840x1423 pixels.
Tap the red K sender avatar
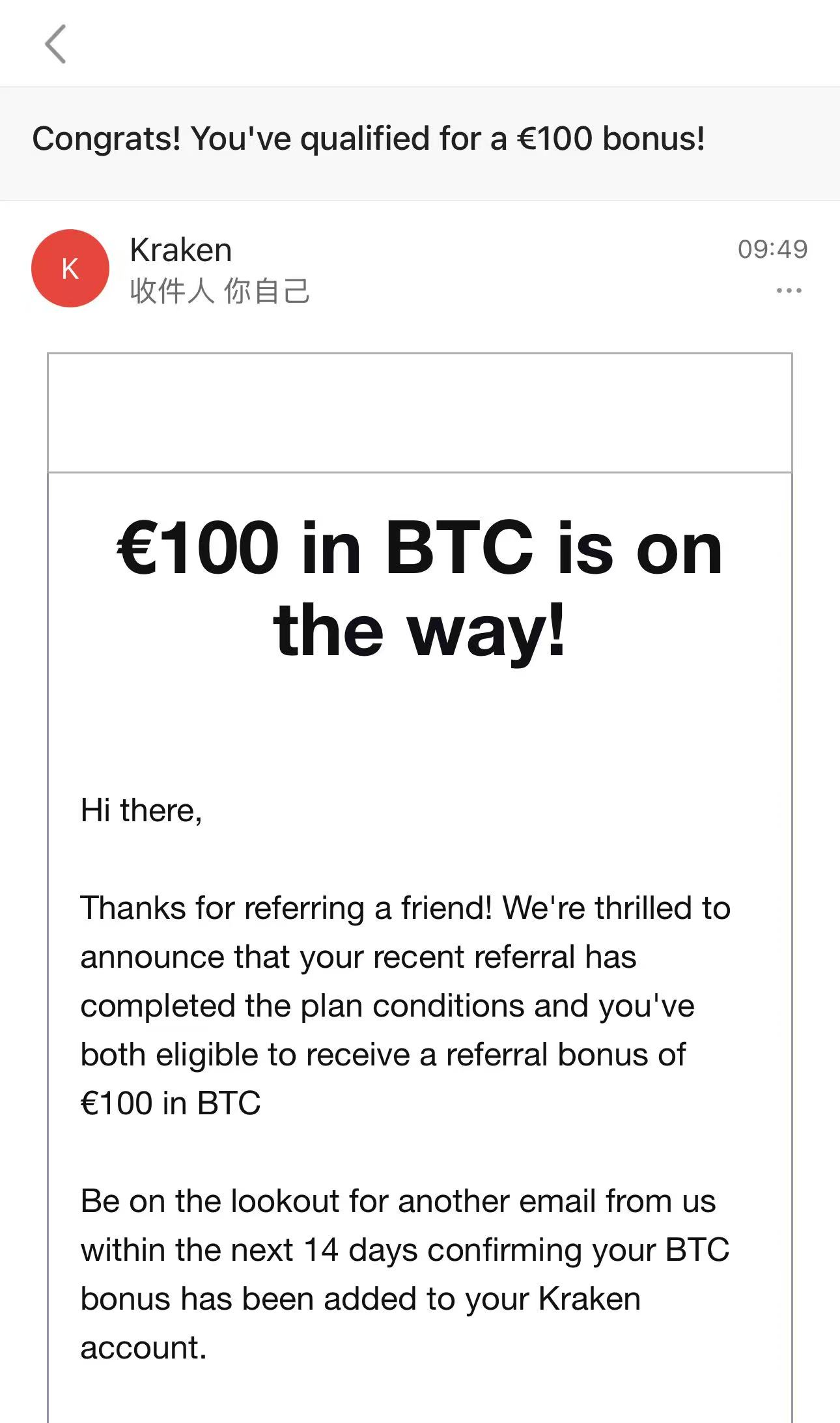70,268
